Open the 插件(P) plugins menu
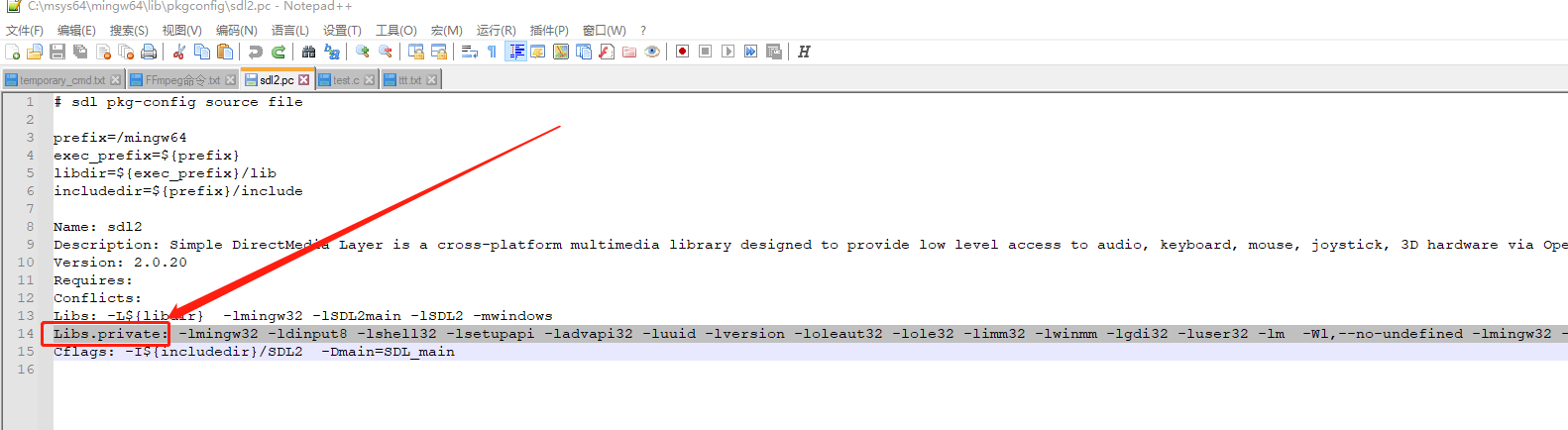The height and width of the screenshot is (430, 1568). pyautogui.click(x=549, y=31)
